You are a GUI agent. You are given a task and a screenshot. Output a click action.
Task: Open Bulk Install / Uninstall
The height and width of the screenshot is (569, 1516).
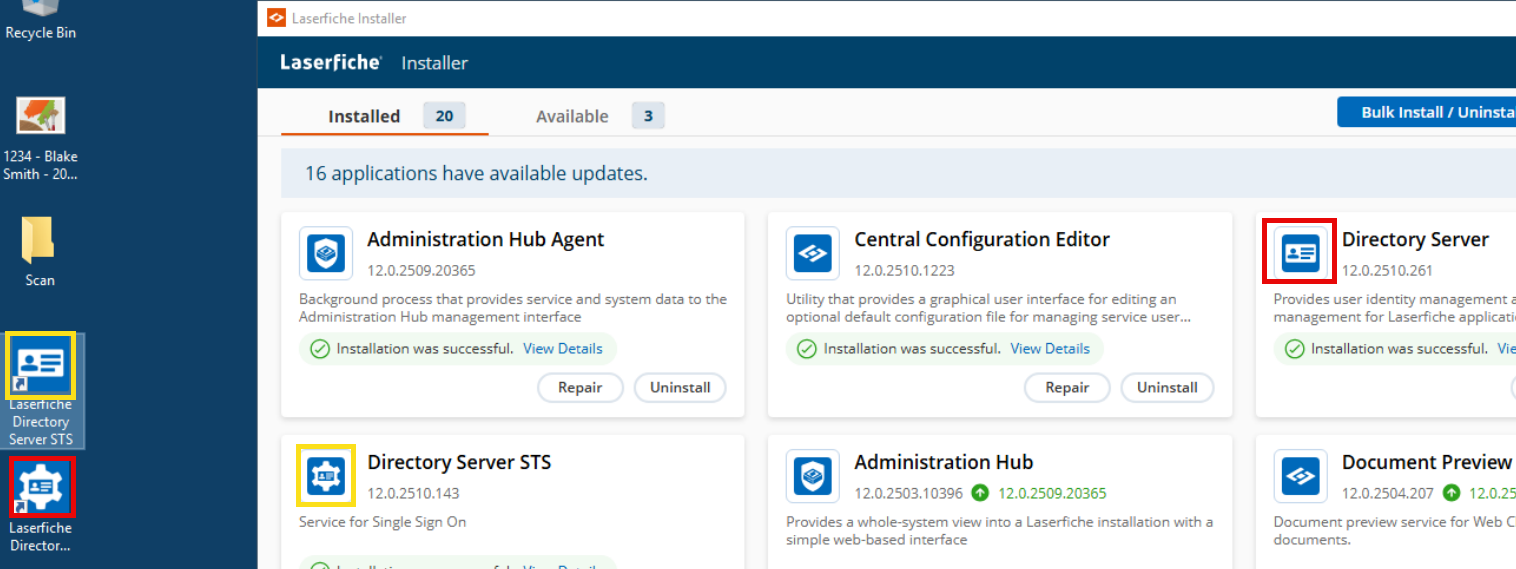coord(1427,112)
